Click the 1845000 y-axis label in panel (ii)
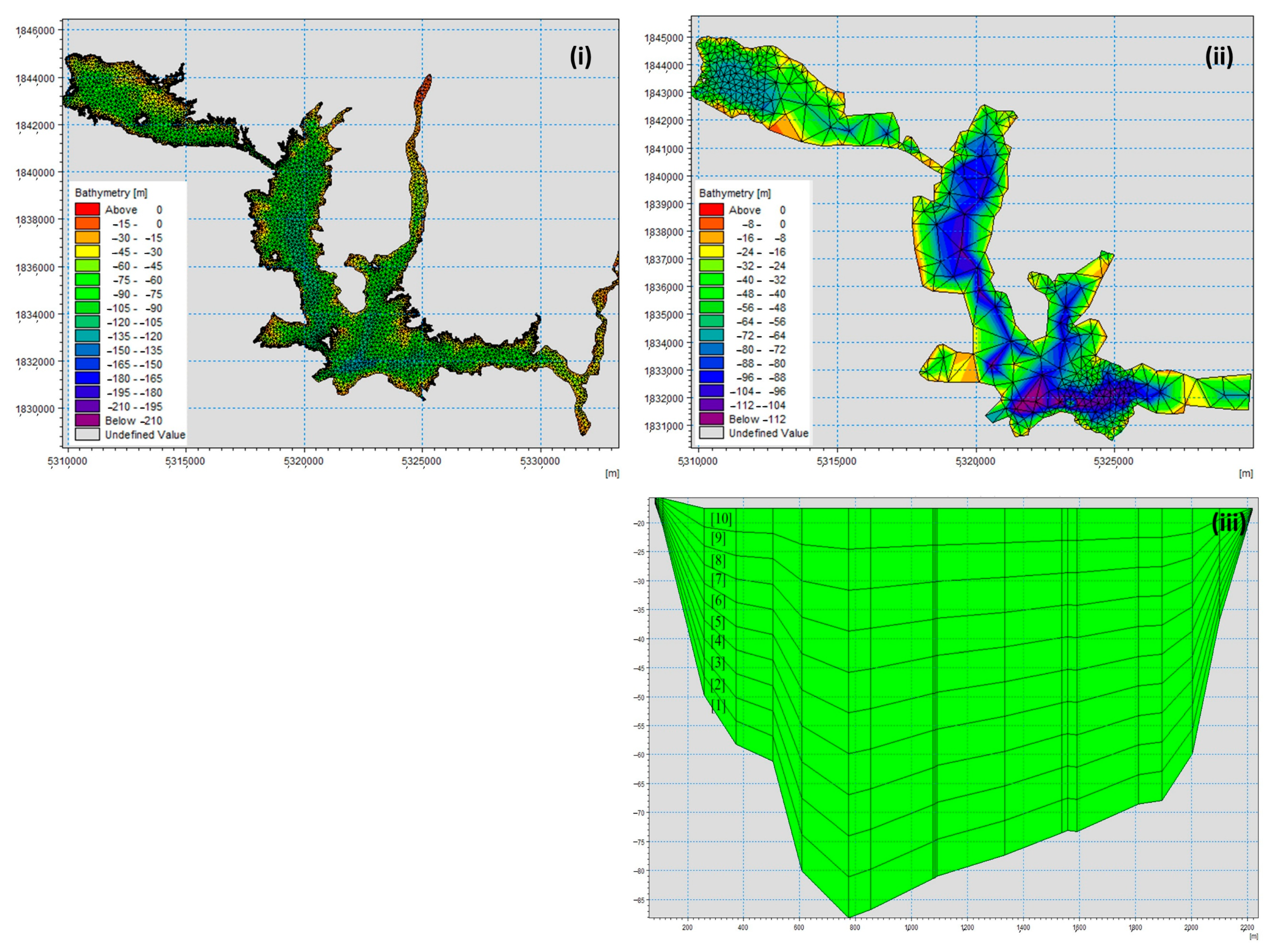The image size is (1273, 952). click(664, 39)
